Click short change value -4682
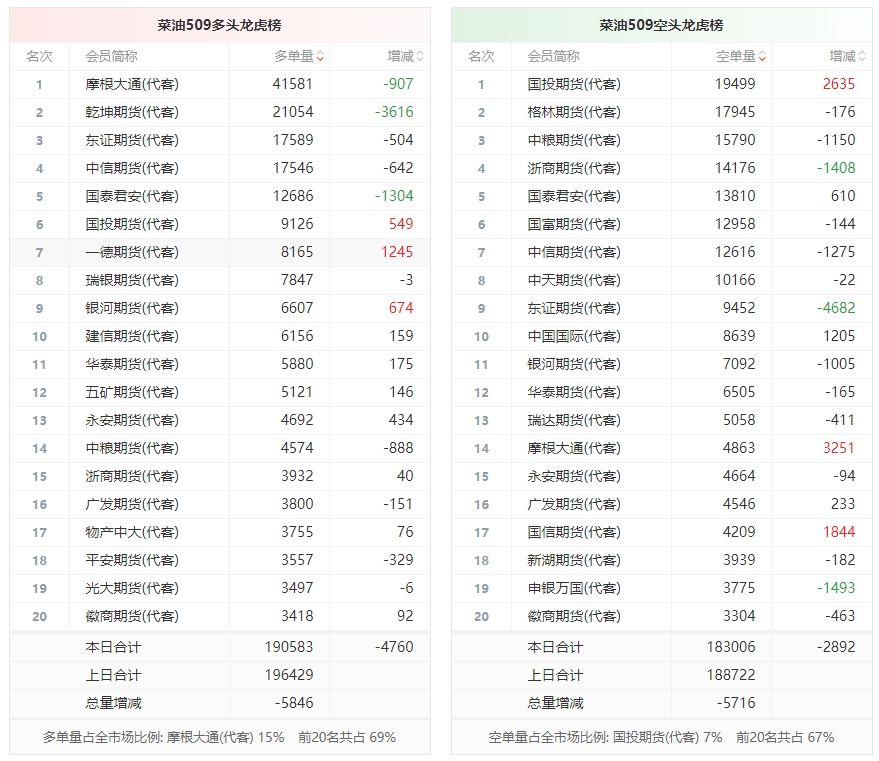Viewport: 879px width, 761px height. tap(836, 308)
